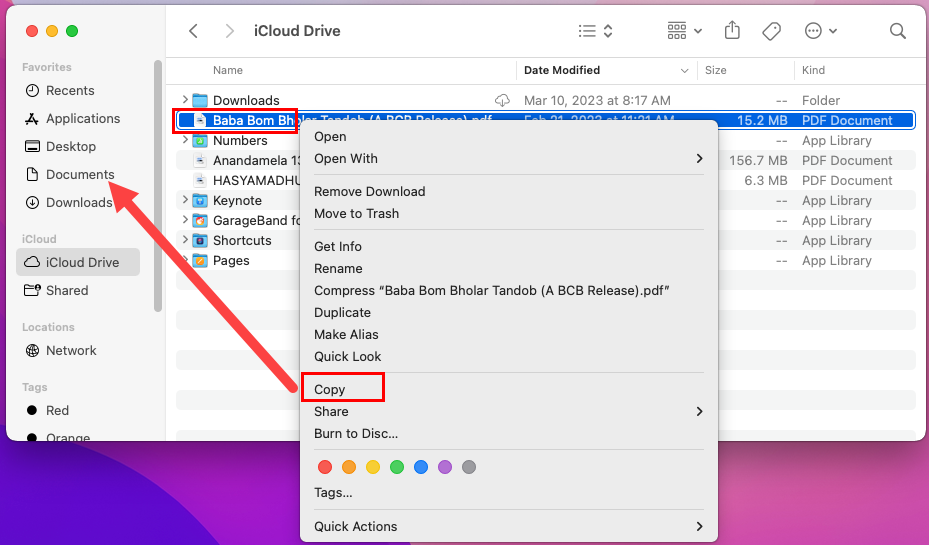Choose Burn to Disc…

coord(356,433)
